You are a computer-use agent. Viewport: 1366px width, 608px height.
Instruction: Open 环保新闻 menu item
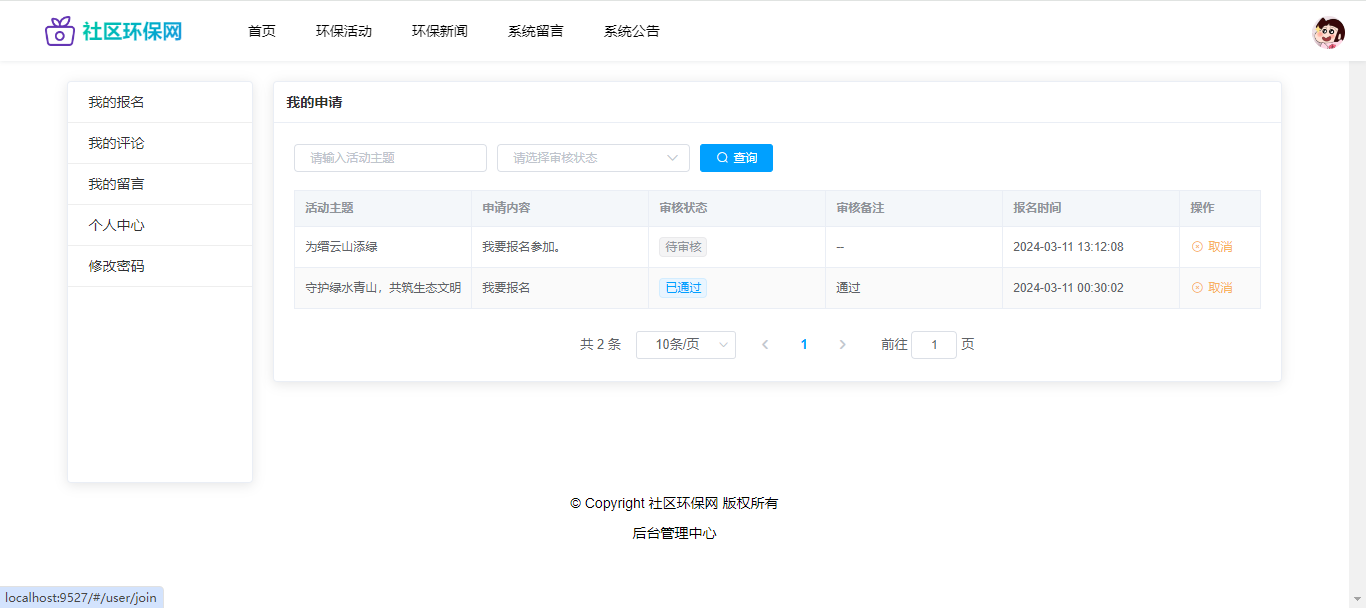(440, 31)
